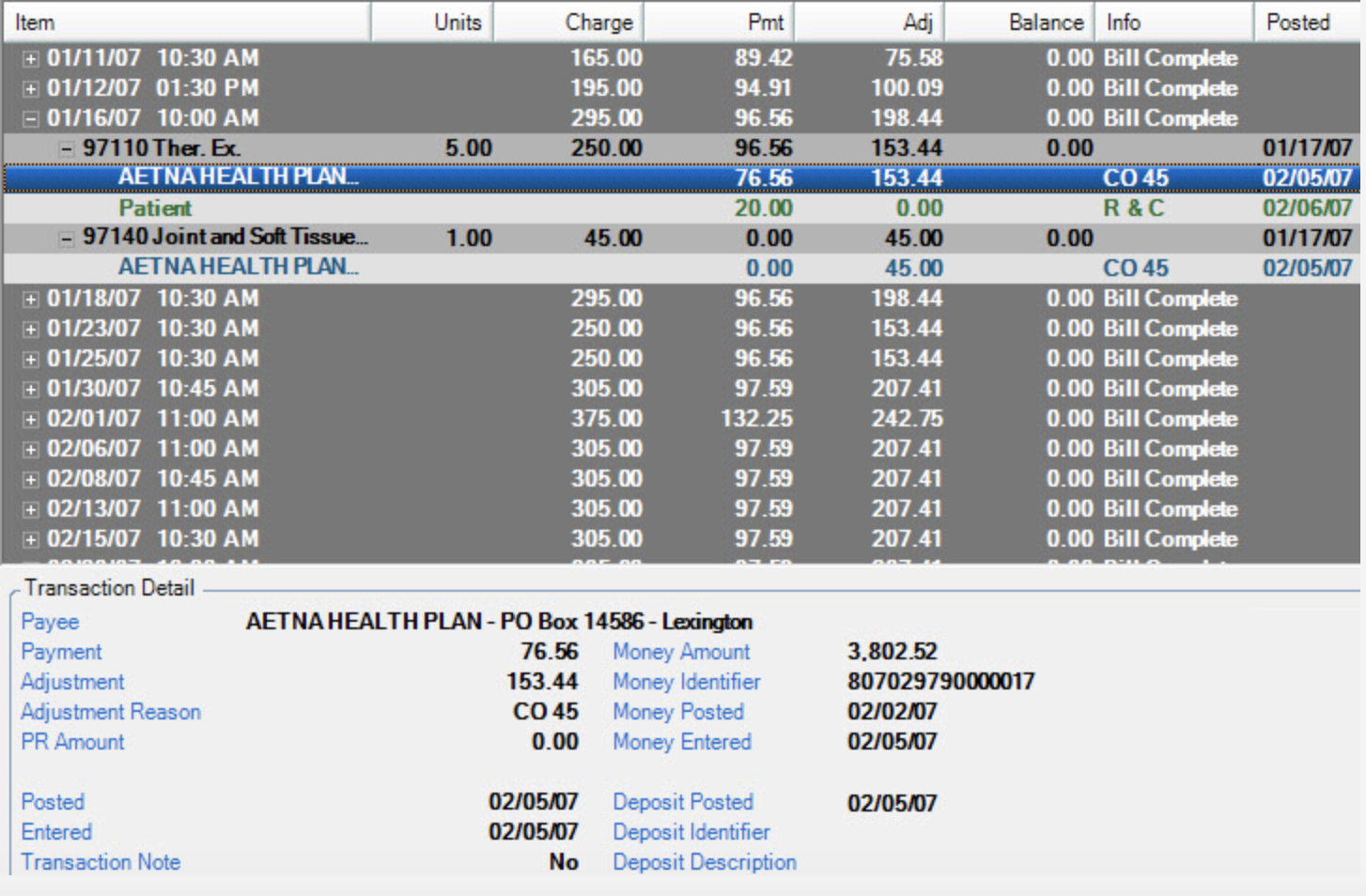Click the plus icon beside 01/25/07 10:30 AM
This screenshot has width=1366, height=896.
[29, 358]
